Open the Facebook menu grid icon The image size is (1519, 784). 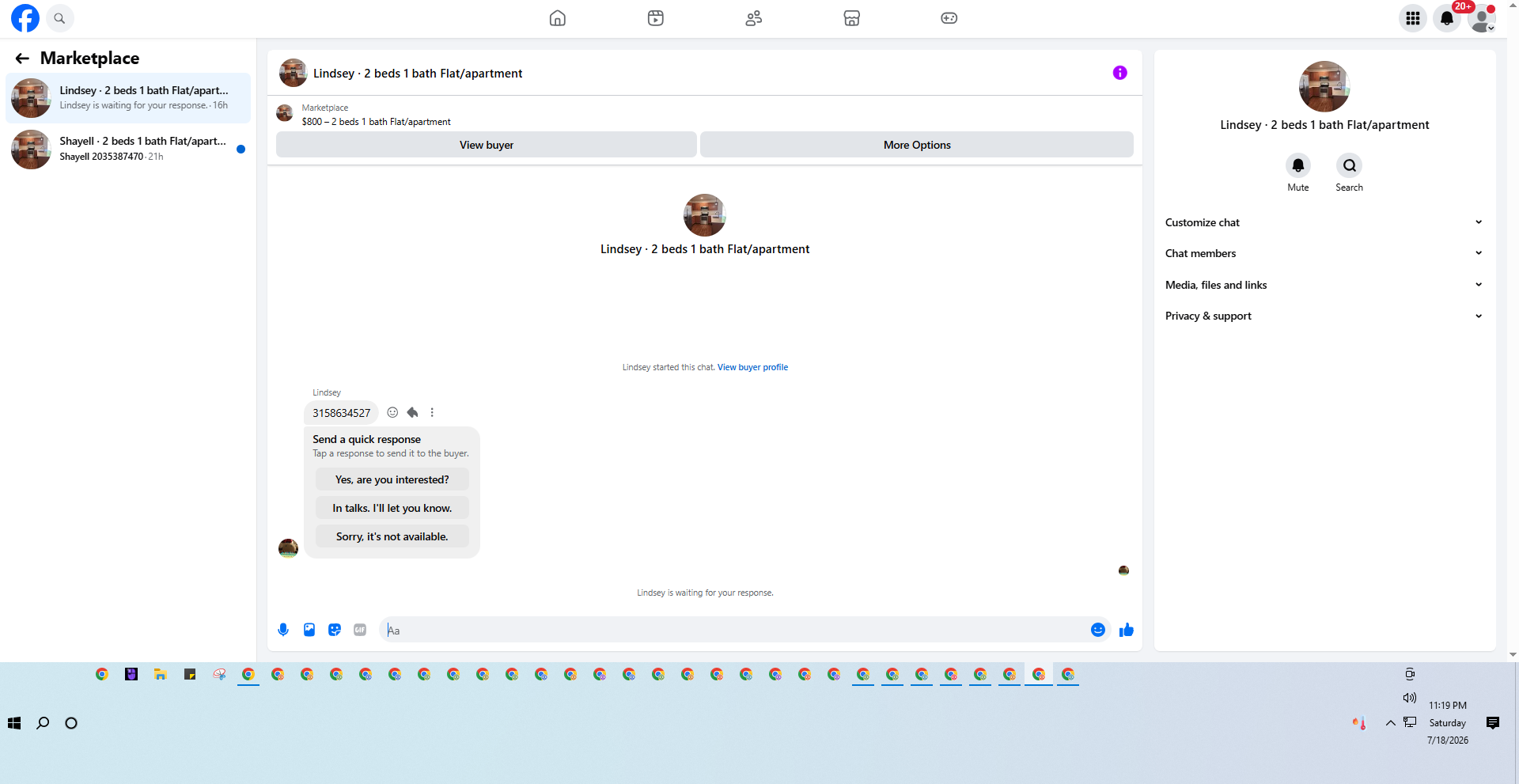[x=1413, y=18]
